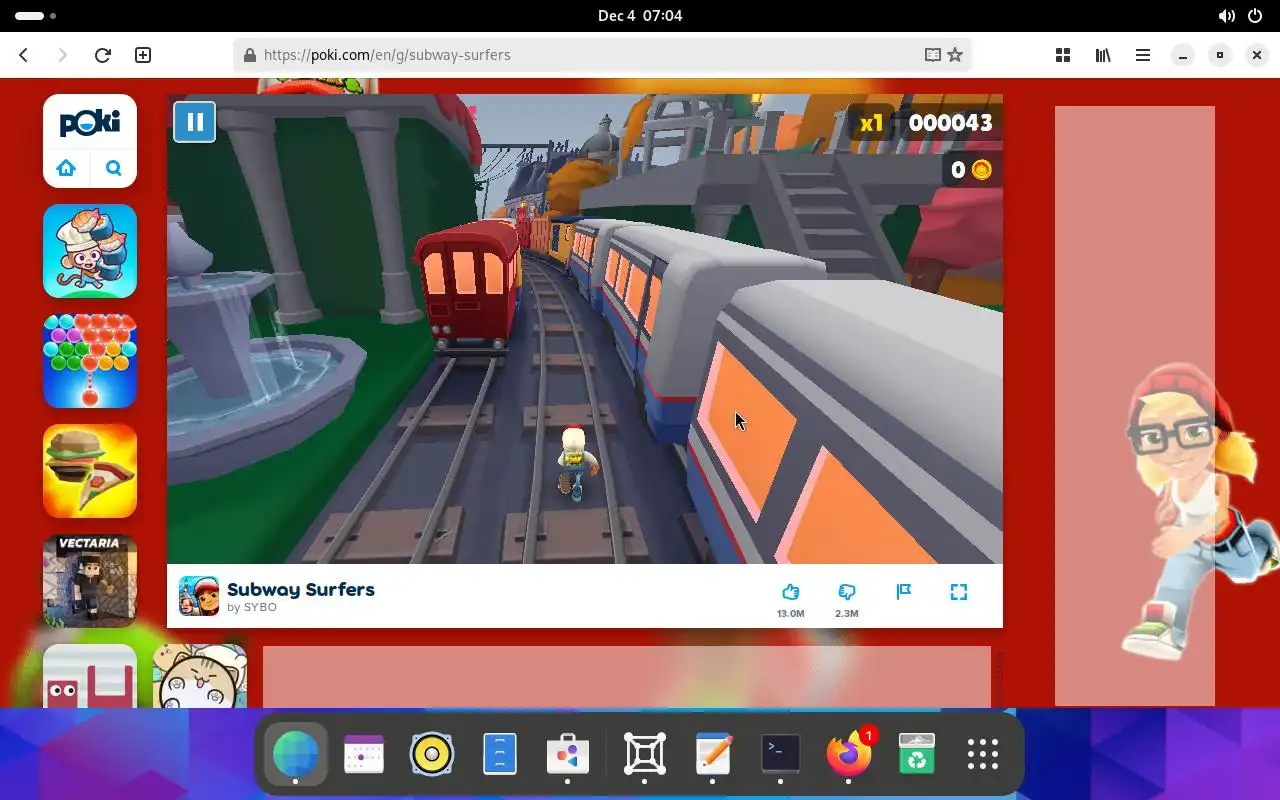Open the Software store in dock
Image resolution: width=1280 pixels, height=800 pixels.
coord(568,755)
